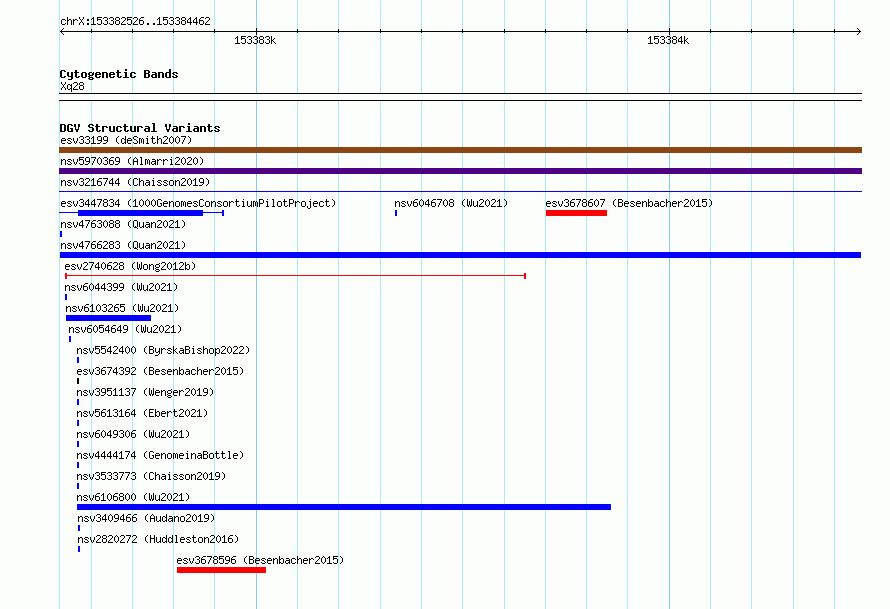Screen dimensions: 890x609
Task: Click esv3674392 (Besenbacher2015) label
Action: click(160, 371)
